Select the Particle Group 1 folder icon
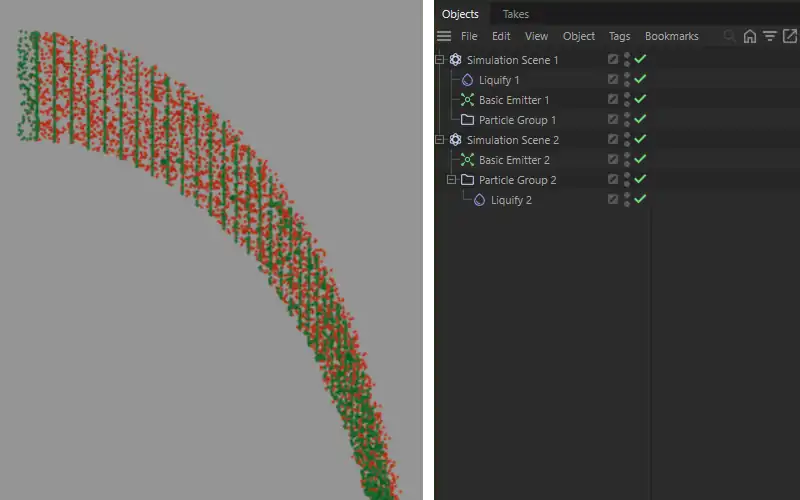800x500 pixels. (467, 120)
